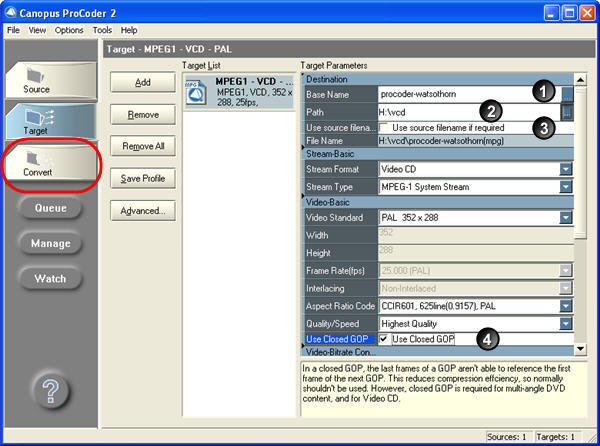Click the Base Name label
This screenshot has height=446, width=600.
coord(327,94)
